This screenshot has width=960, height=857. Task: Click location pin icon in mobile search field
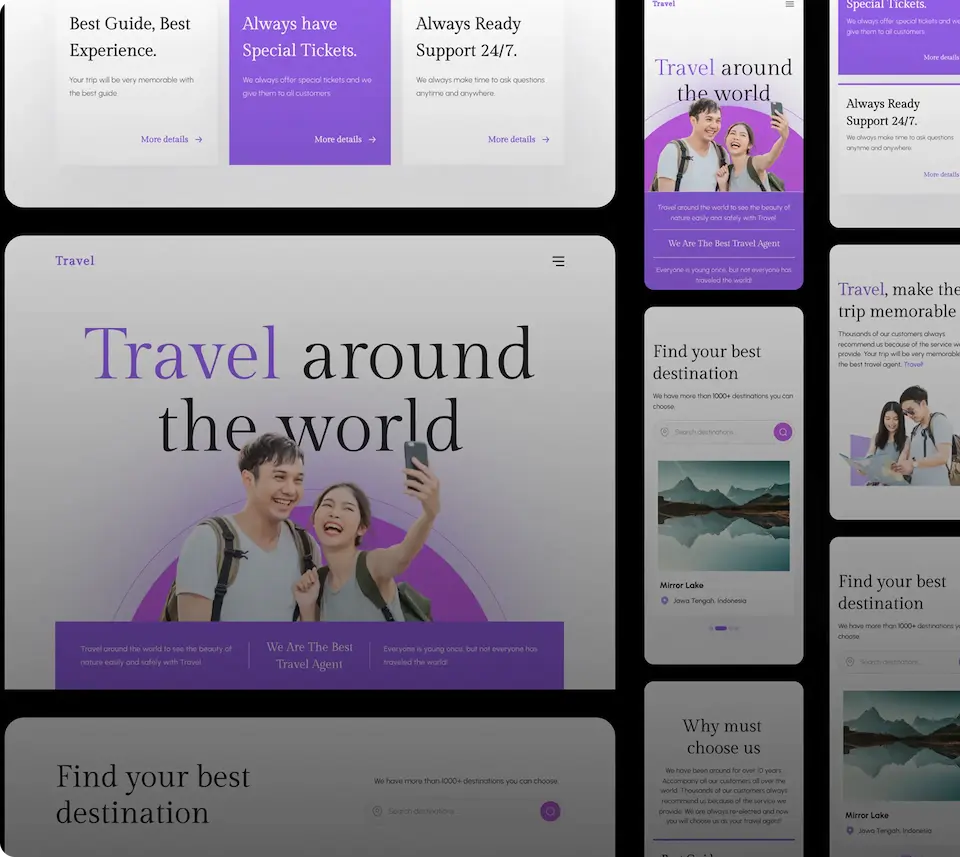click(x=665, y=432)
